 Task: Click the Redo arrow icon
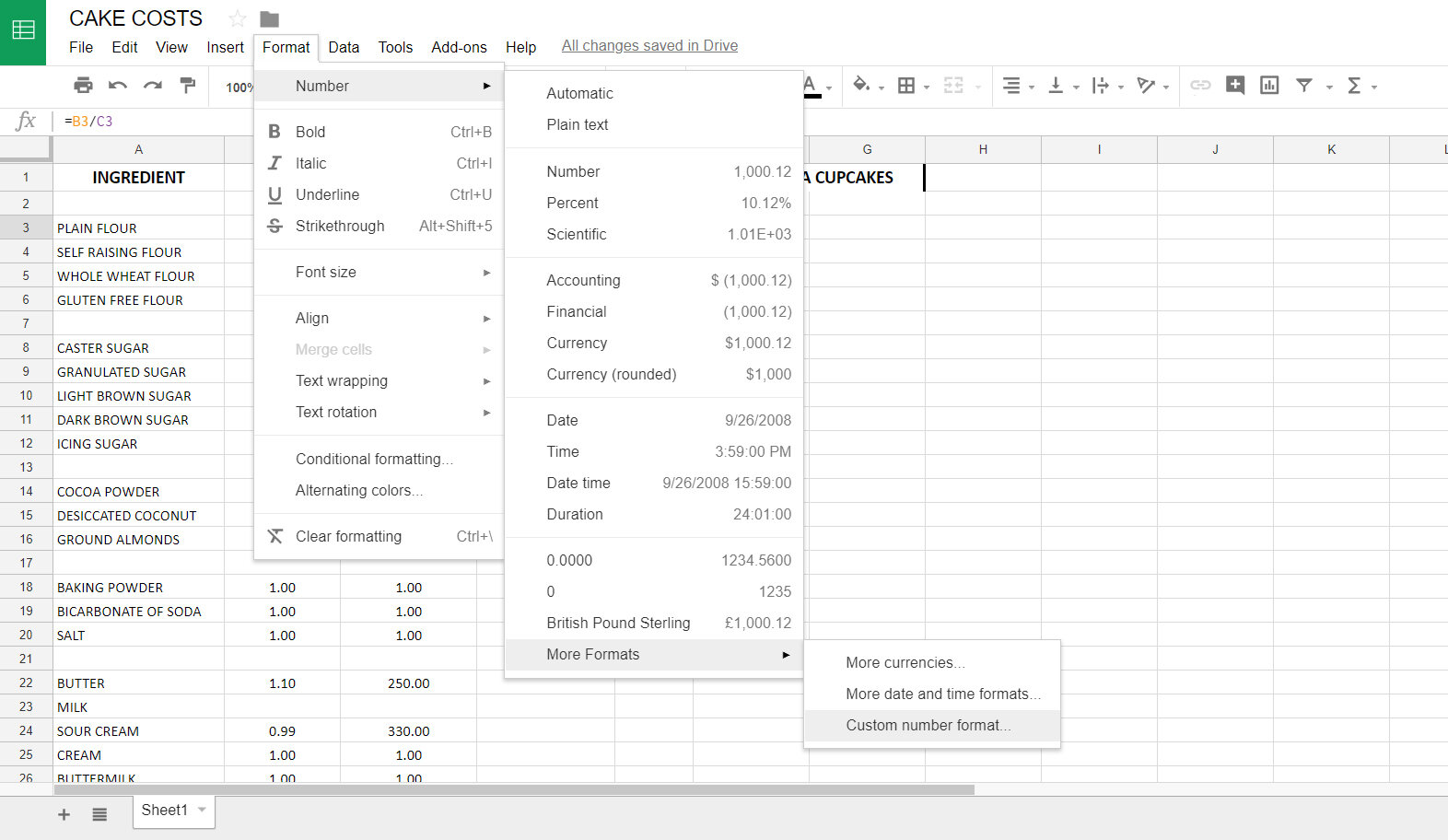point(153,86)
